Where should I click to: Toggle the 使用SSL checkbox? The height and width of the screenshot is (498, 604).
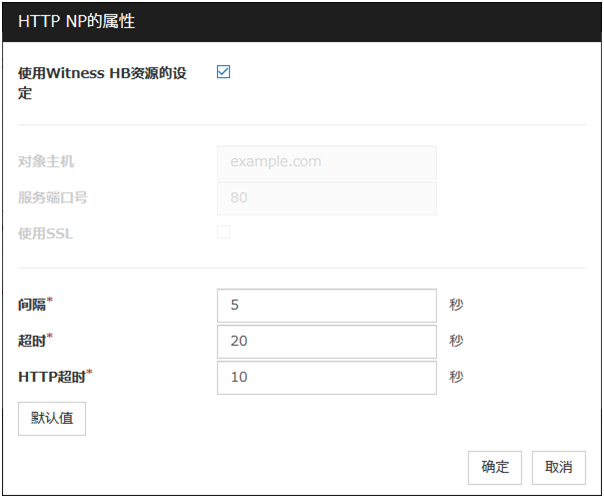224,232
